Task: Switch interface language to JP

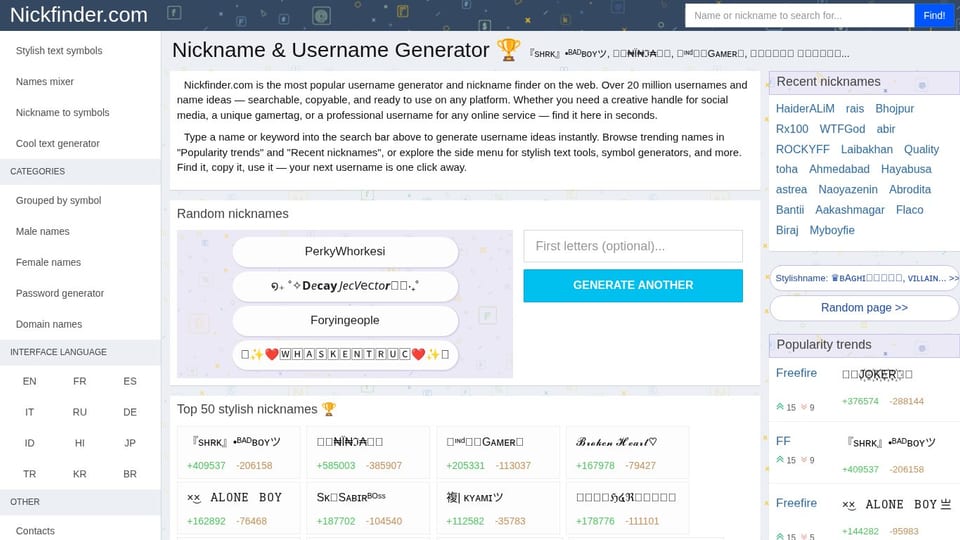Action: pyautogui.click(x=130, y=443)
